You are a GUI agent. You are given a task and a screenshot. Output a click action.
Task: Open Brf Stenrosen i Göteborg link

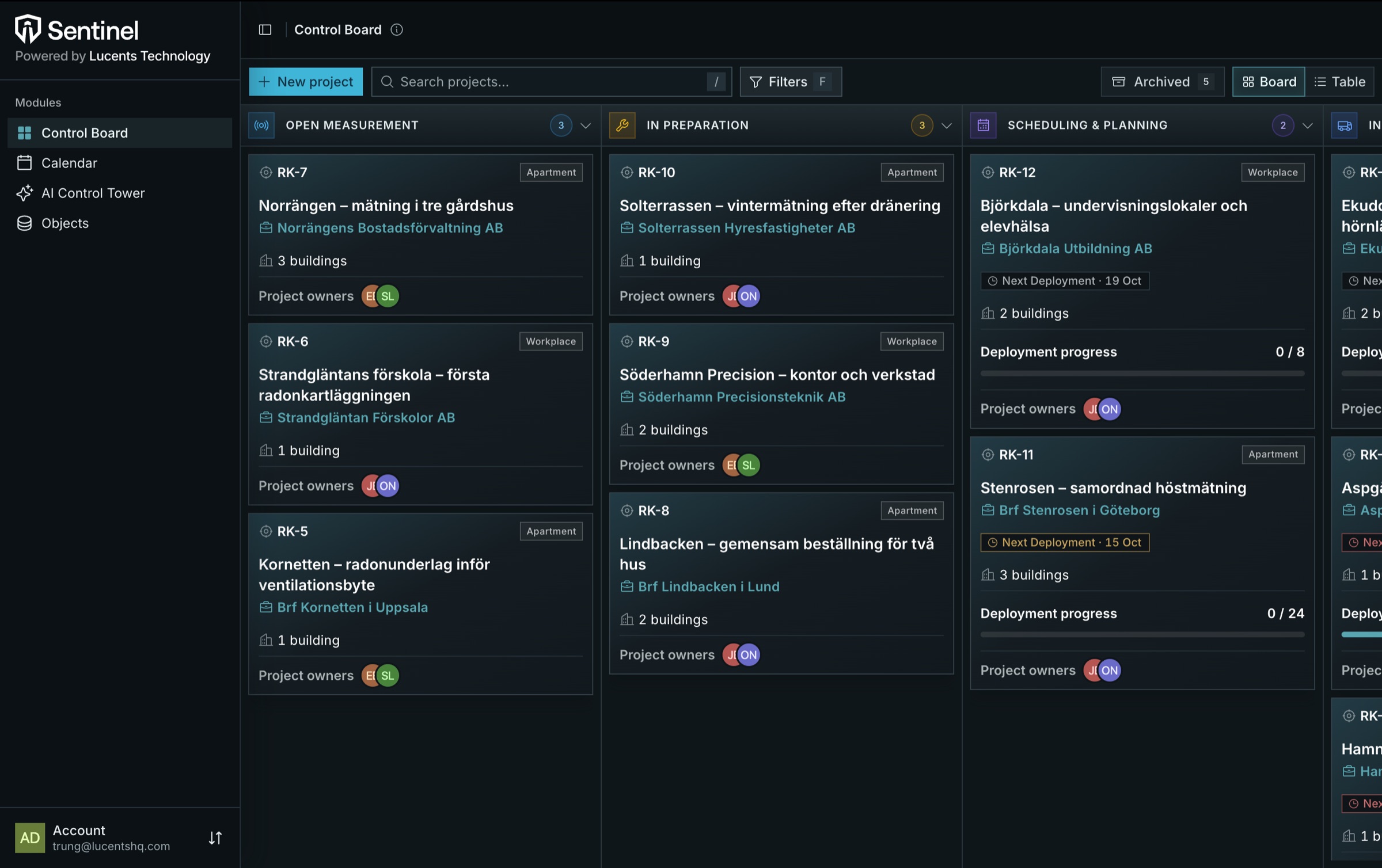[x=1079, y=510]
